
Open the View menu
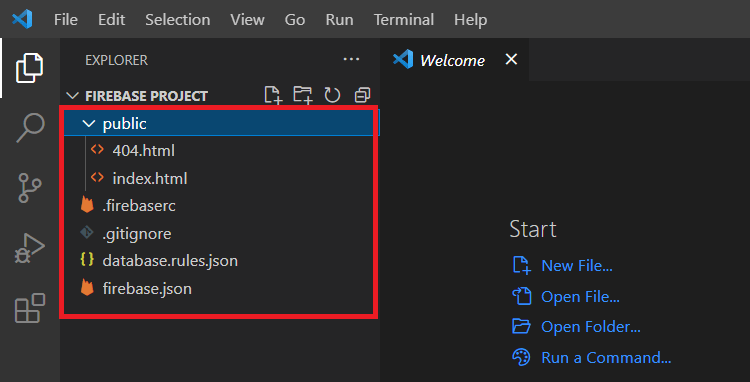click(247, 20)
